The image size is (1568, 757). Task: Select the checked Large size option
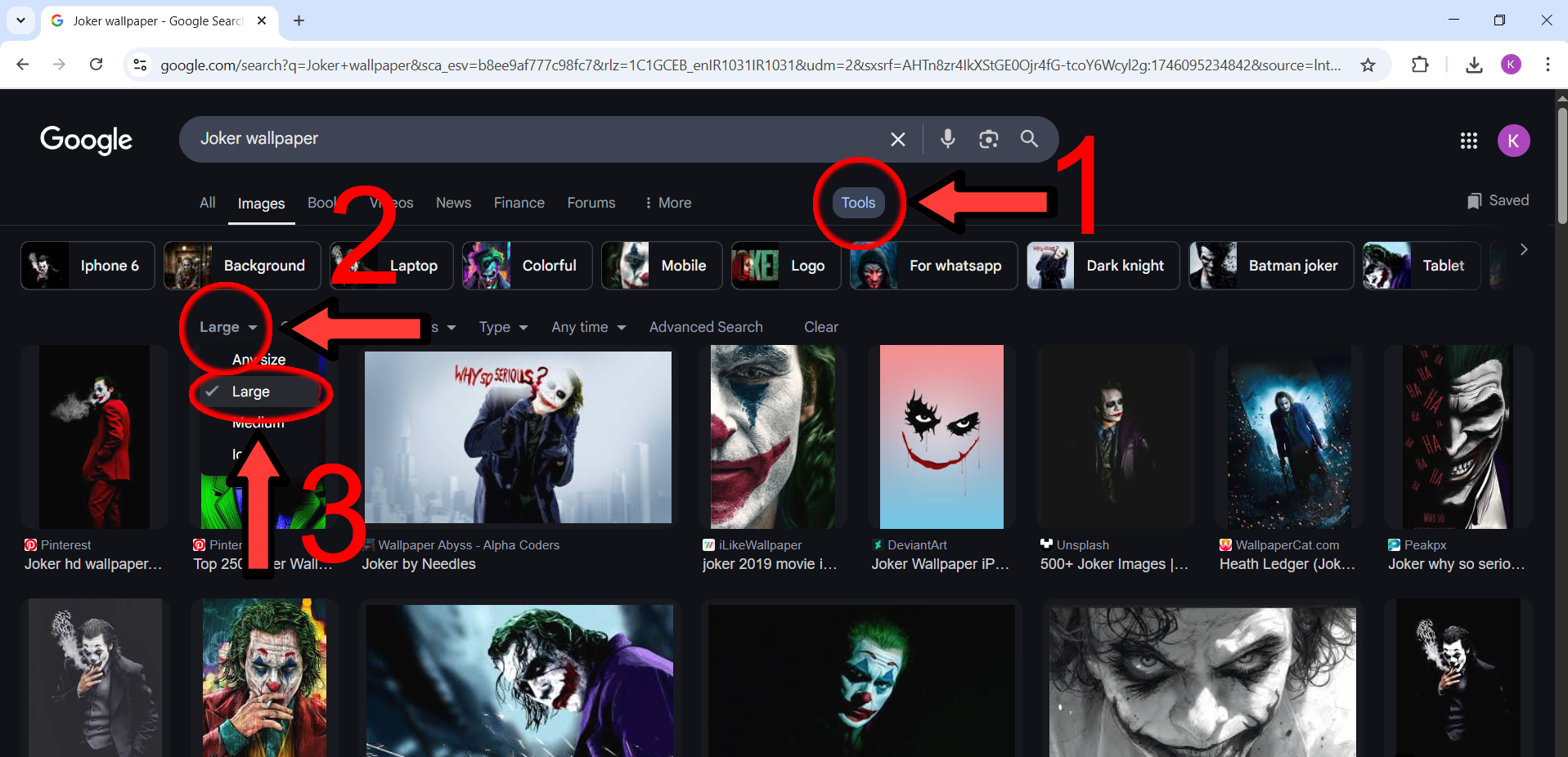point(251,392)
